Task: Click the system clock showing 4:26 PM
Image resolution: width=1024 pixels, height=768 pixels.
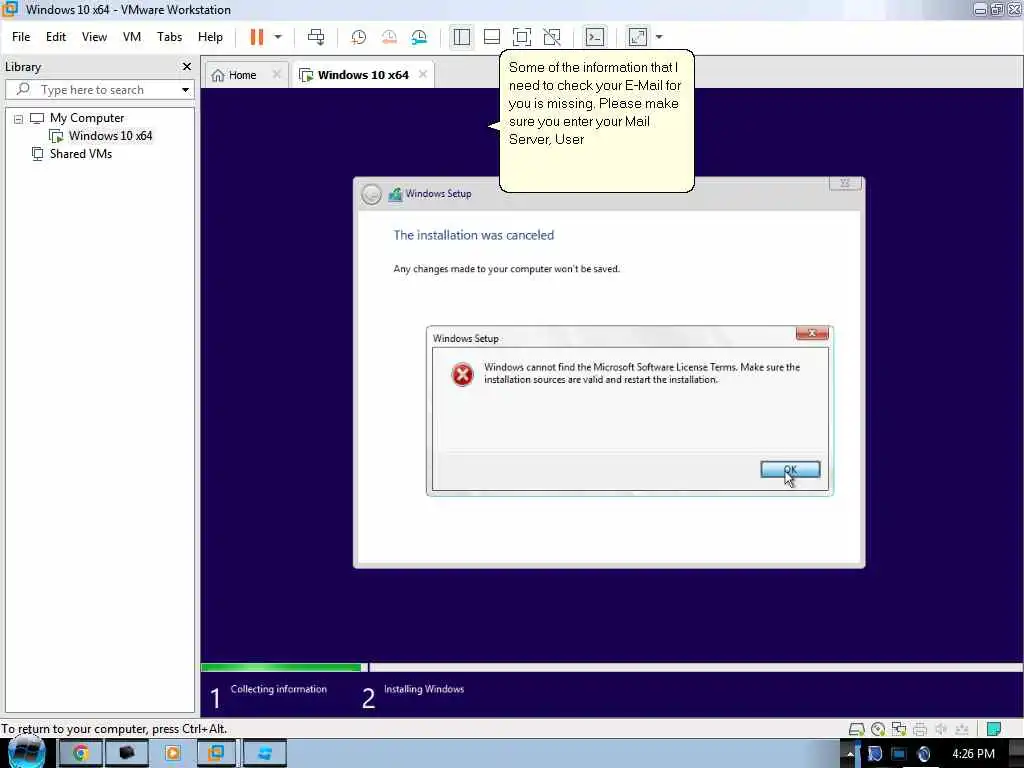Action: point(973,754)
